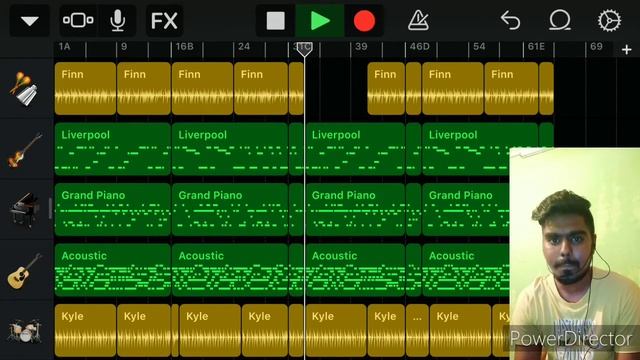Select the drum kit track icon

[24, 331]
